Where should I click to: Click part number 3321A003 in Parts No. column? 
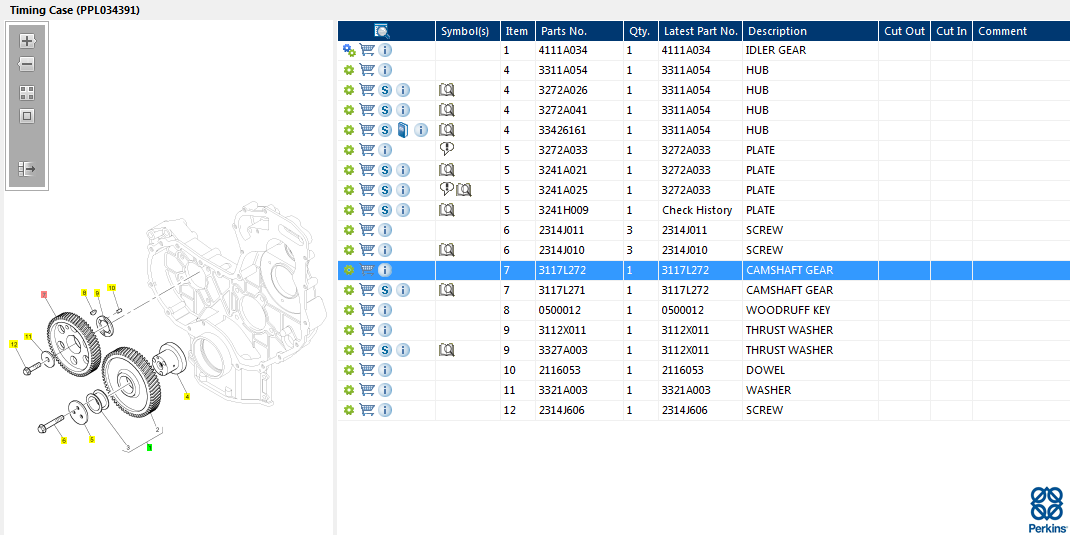(563, 390)
